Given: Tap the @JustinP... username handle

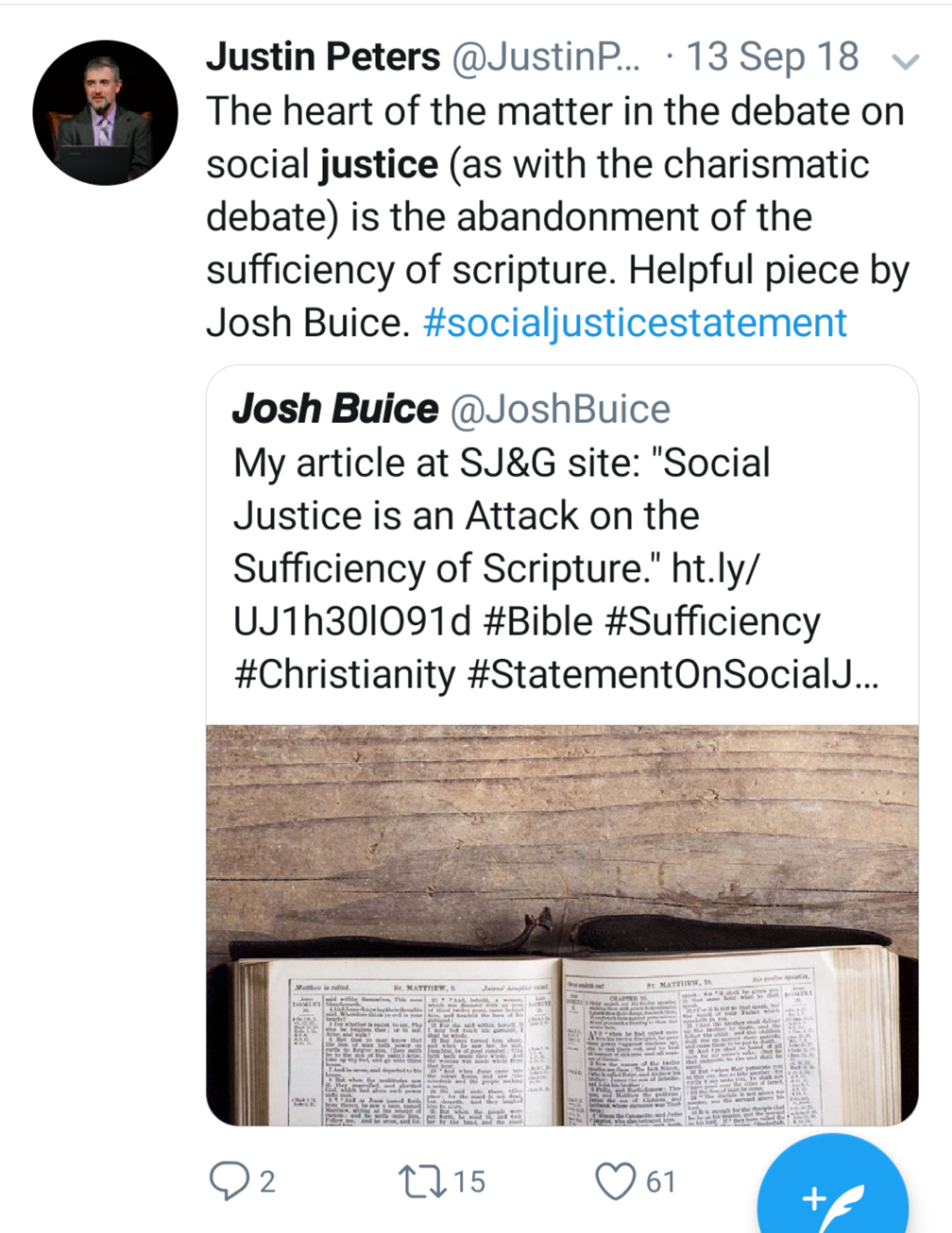Looking at the screenshot, I should point(546,57).
